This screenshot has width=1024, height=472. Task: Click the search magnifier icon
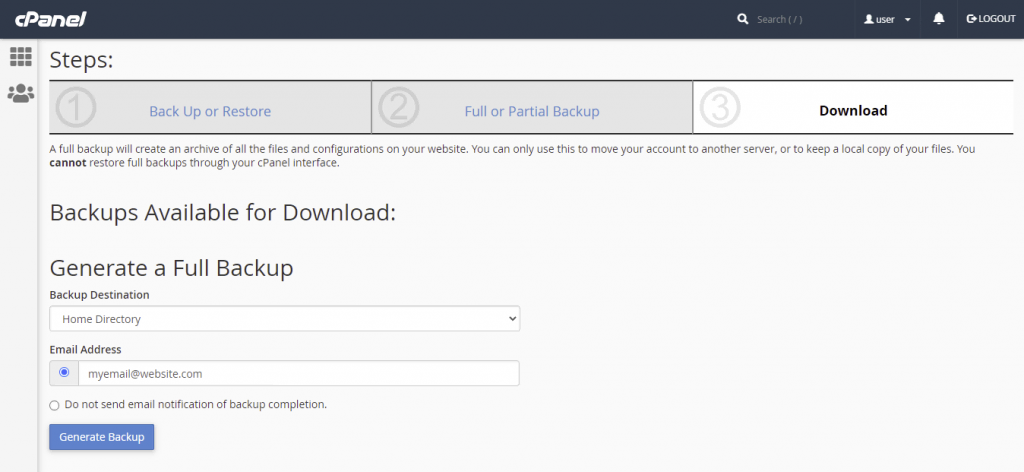pos(743,19)
